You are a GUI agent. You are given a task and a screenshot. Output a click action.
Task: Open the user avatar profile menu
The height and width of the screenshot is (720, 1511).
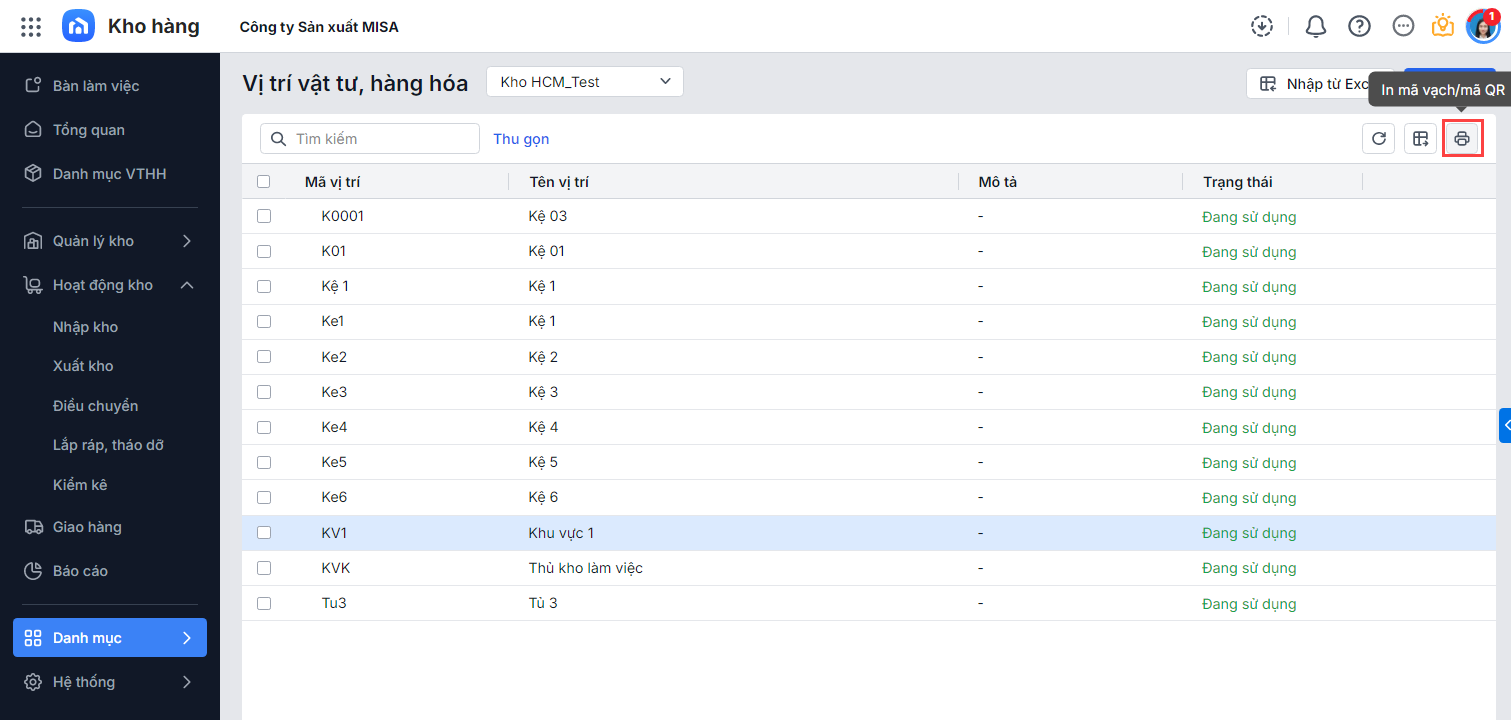pos(1482,27)
